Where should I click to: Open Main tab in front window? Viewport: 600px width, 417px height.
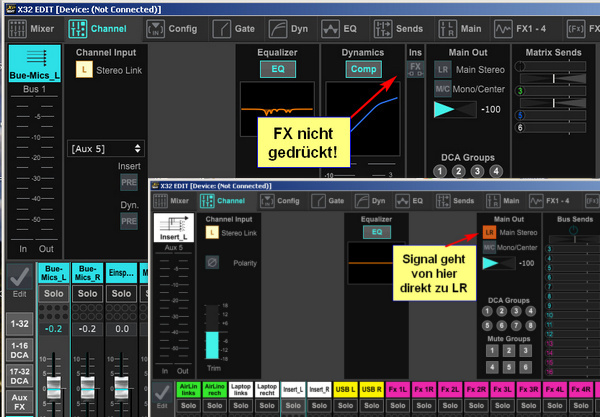tap(503, 201)
